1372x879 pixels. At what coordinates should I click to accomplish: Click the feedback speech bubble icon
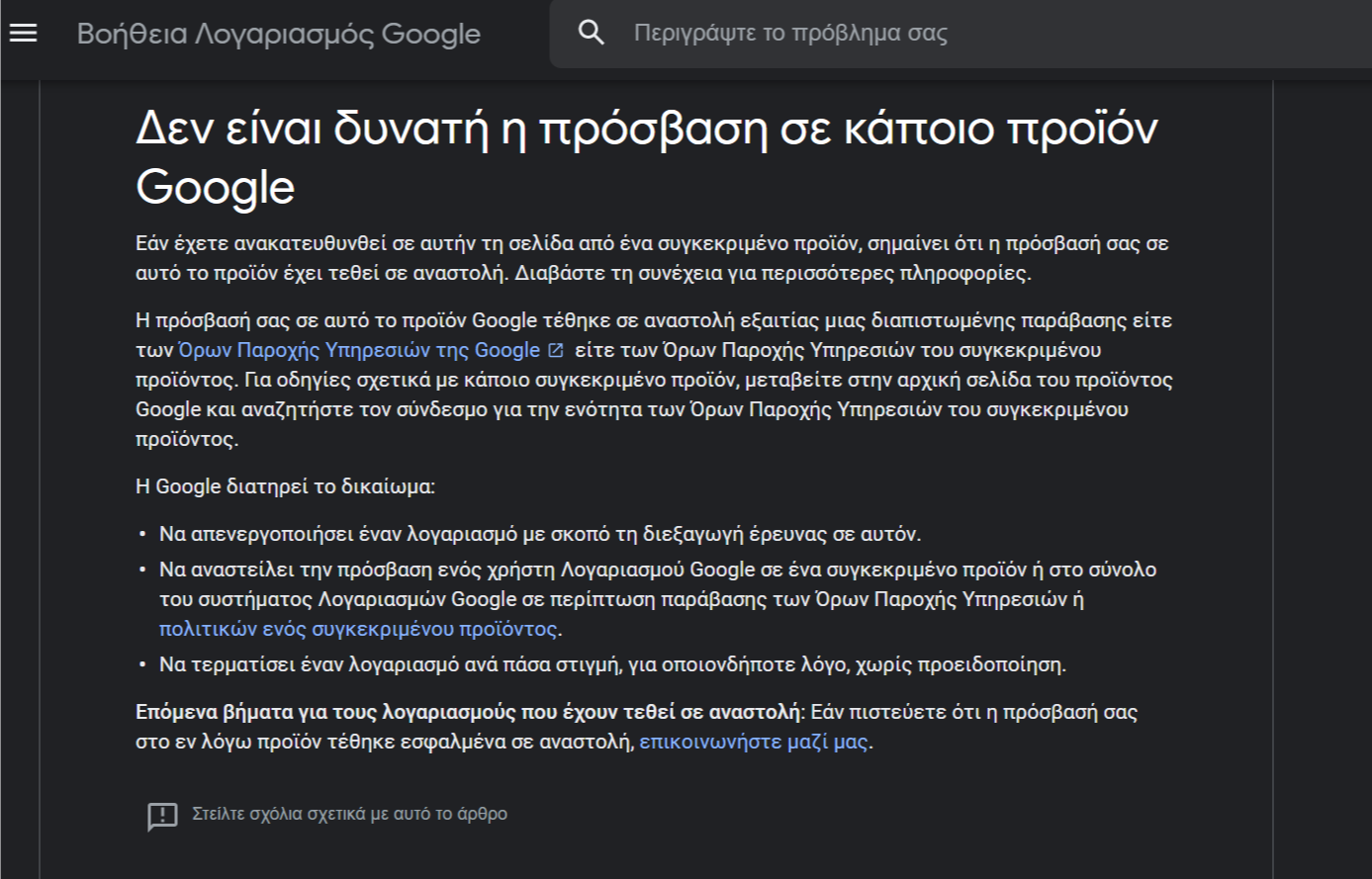pyautogui.click(x=162, y=816)
